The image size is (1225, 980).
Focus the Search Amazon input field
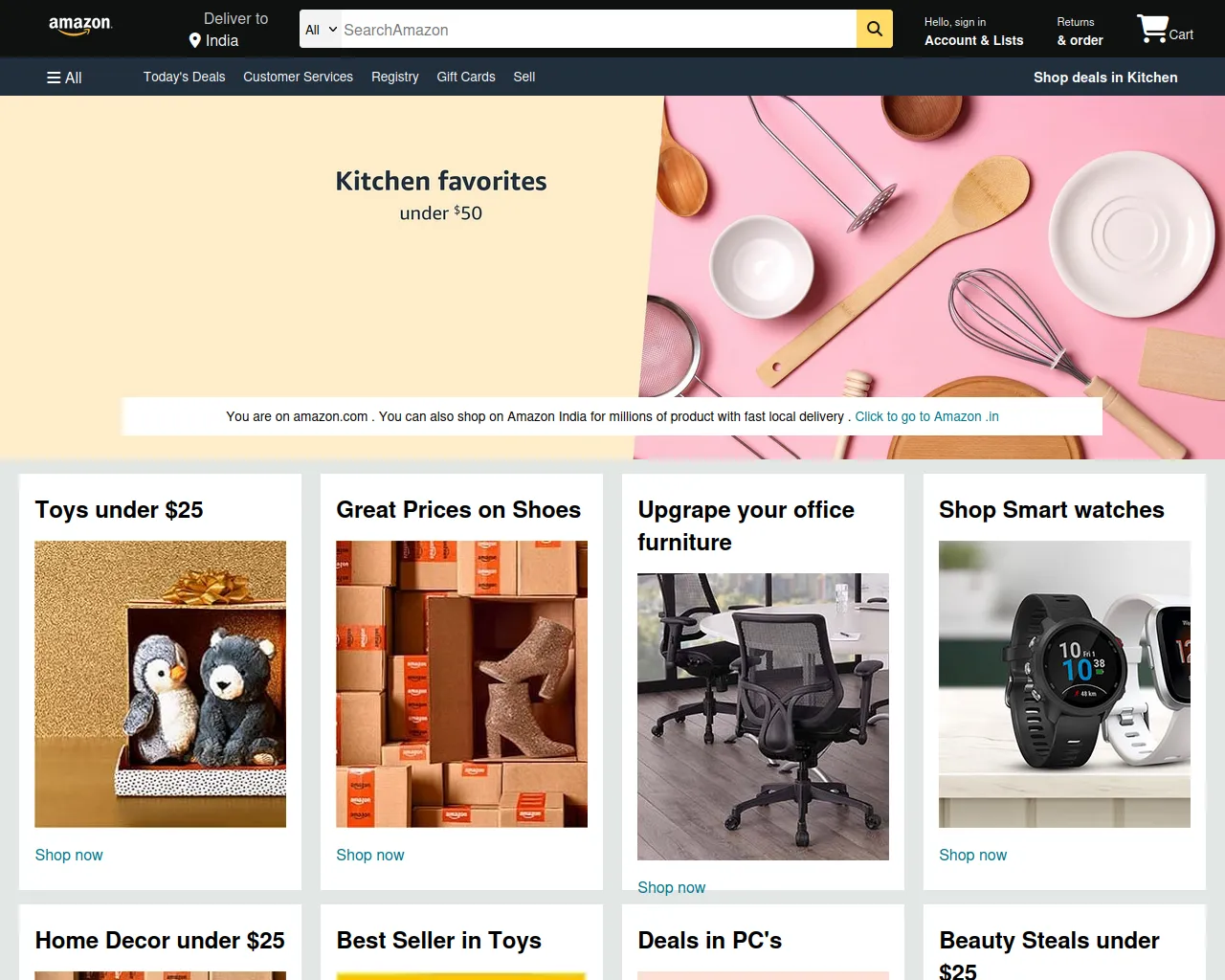(x=598, y=30)
